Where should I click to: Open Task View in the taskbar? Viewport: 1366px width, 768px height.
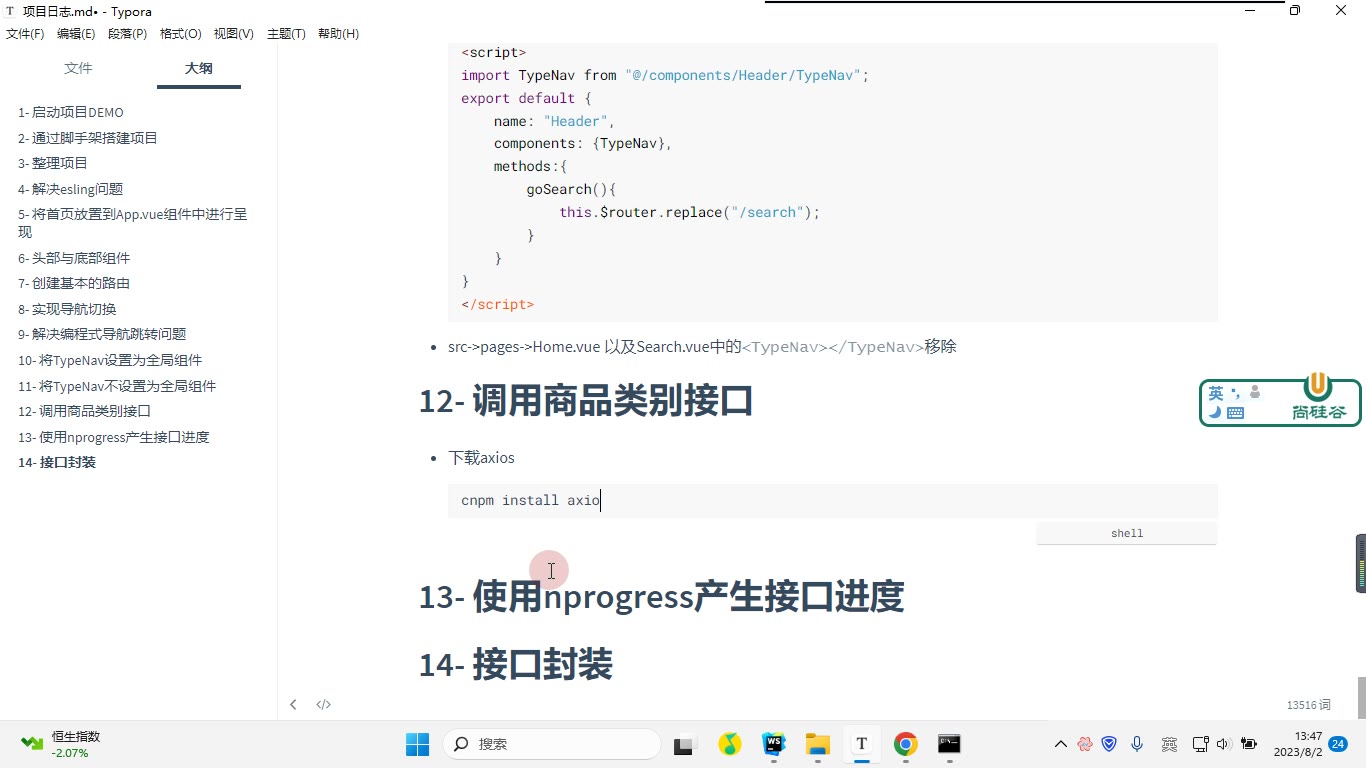[684, 744]
